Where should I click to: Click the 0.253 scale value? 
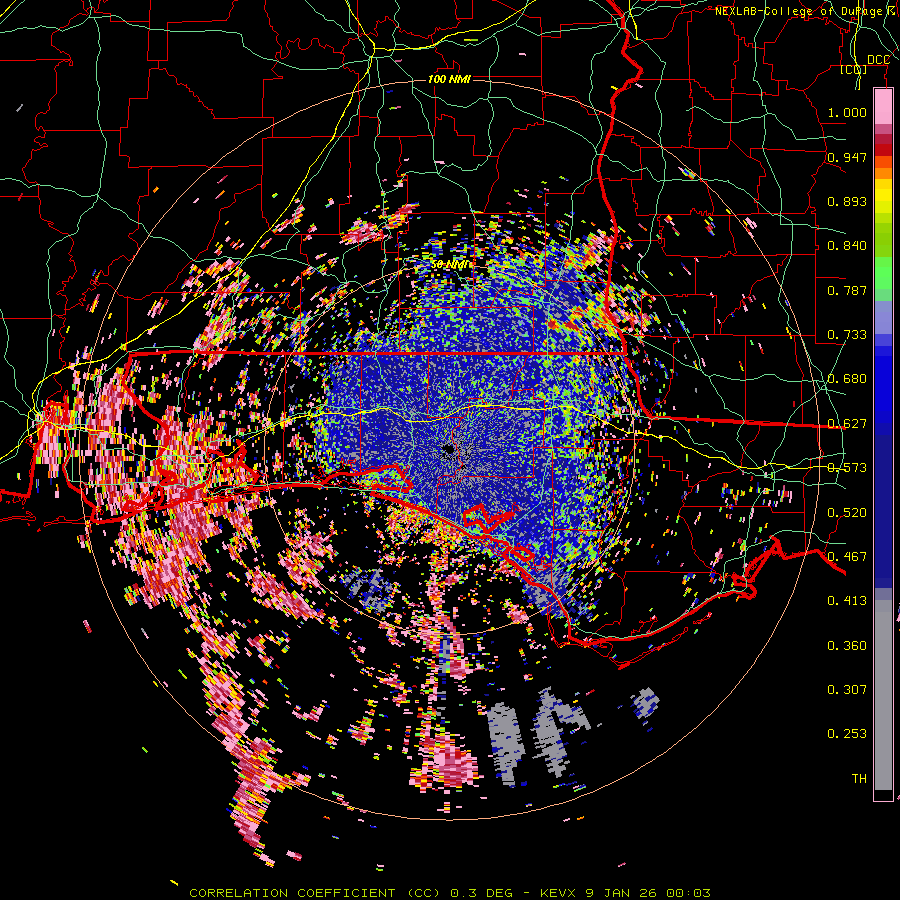pyautogui.click(x=847, y=734)
